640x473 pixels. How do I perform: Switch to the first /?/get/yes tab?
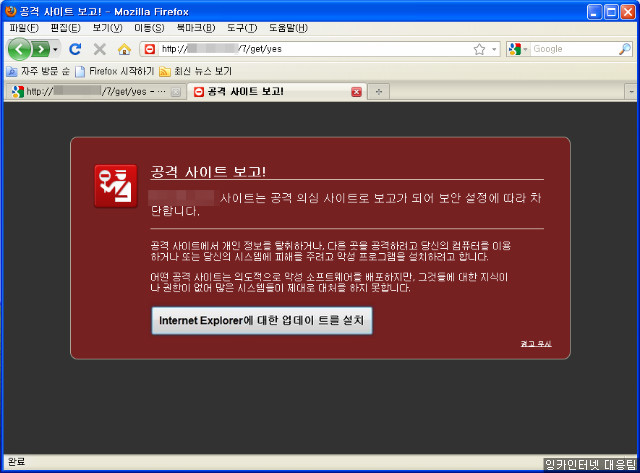point(95,92)
